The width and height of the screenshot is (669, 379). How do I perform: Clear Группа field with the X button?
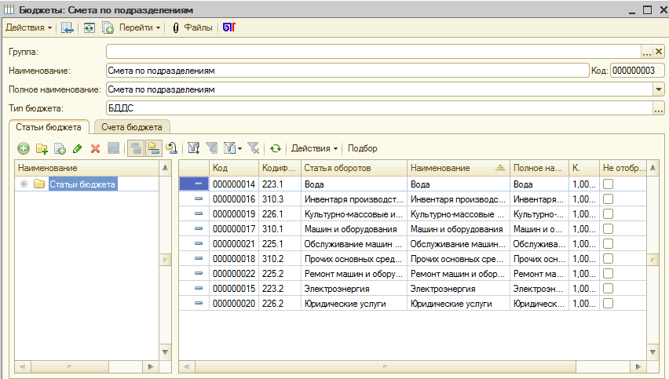659,52
